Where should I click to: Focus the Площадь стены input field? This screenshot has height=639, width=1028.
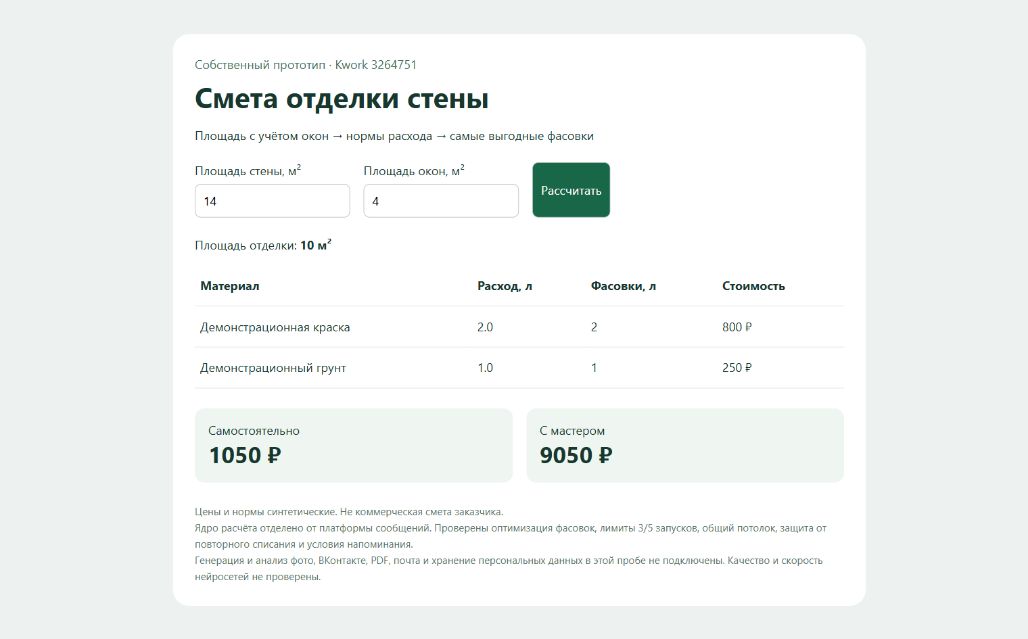(x=272, y=201)
